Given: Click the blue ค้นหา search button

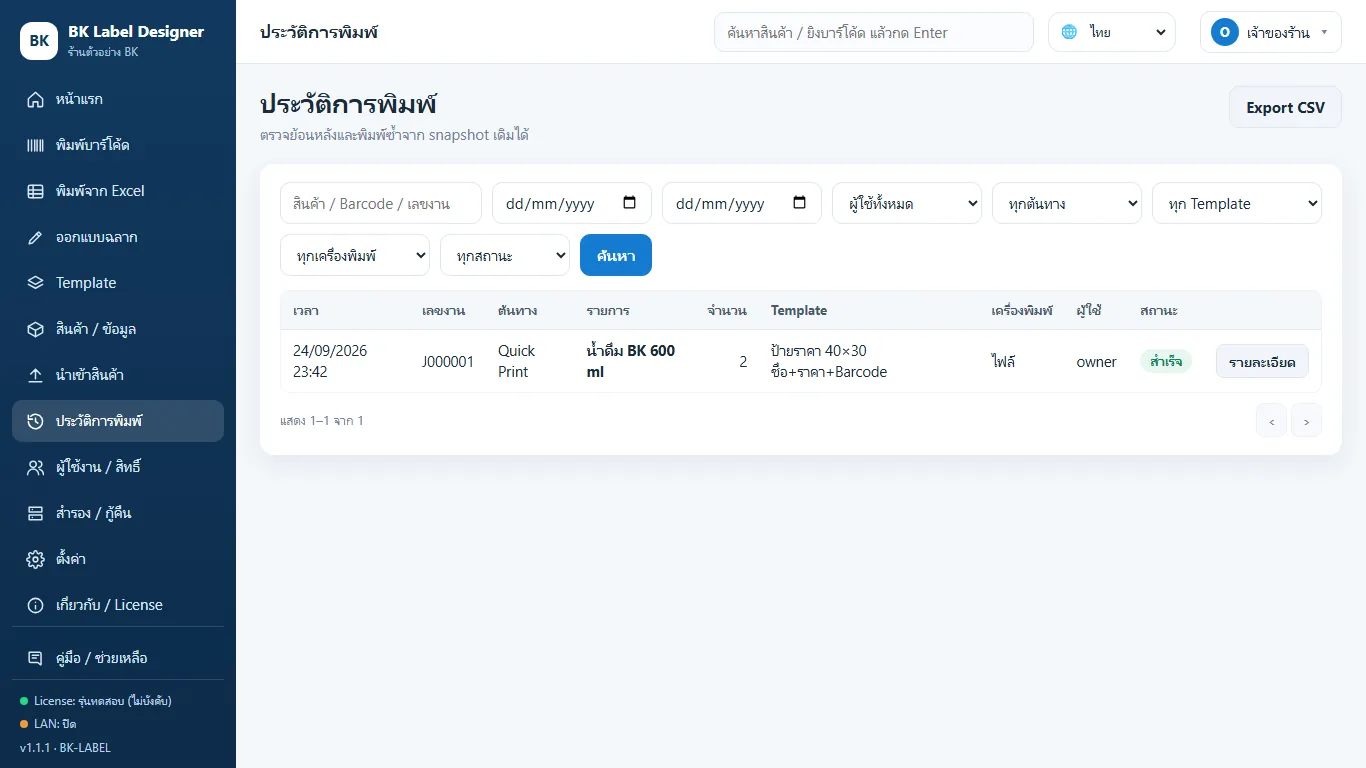Looking at the screenshot, I should point(616,255).
